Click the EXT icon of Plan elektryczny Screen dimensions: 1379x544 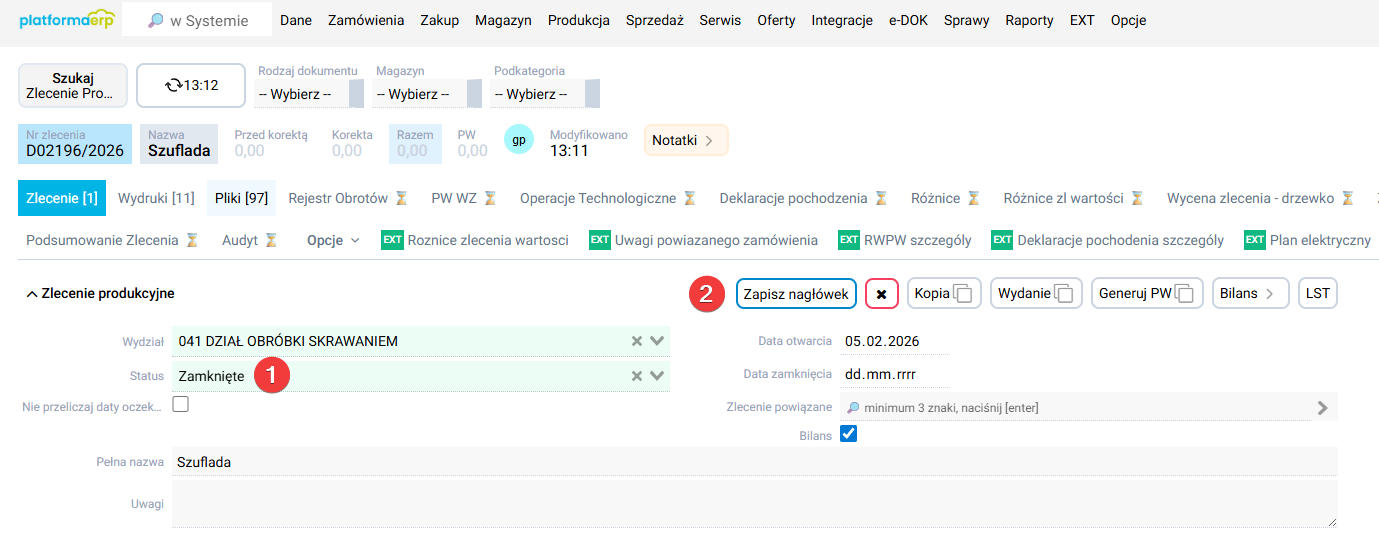[x=1255, y=240]
